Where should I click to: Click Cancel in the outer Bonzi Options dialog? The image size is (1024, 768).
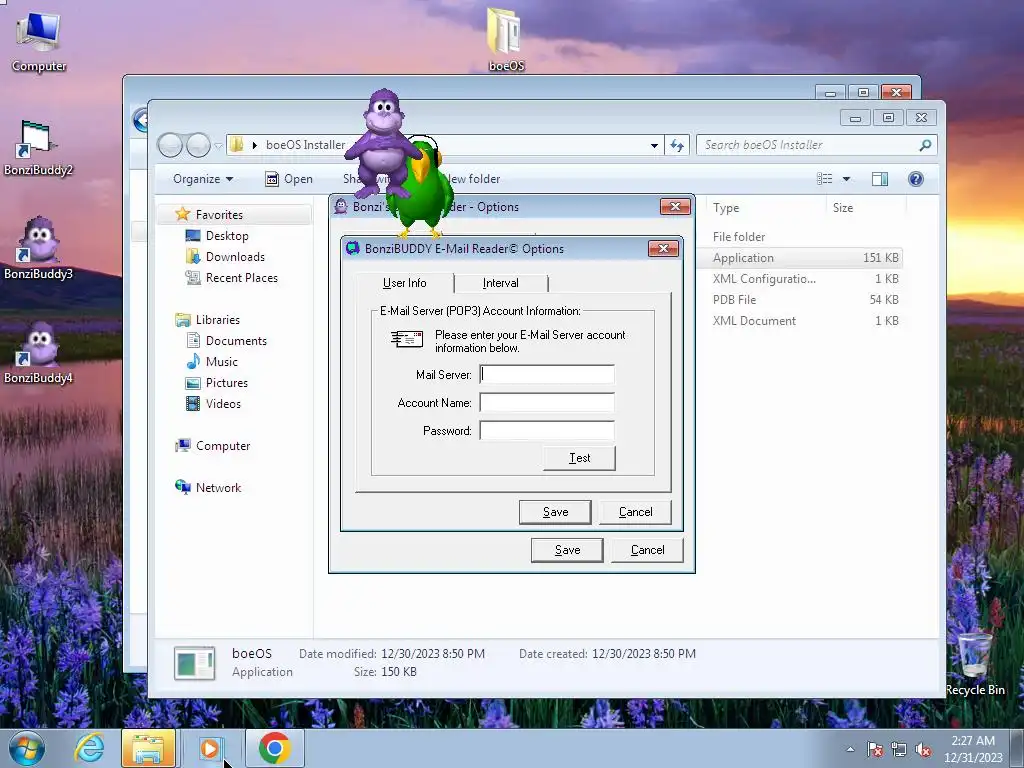point(647,550)
